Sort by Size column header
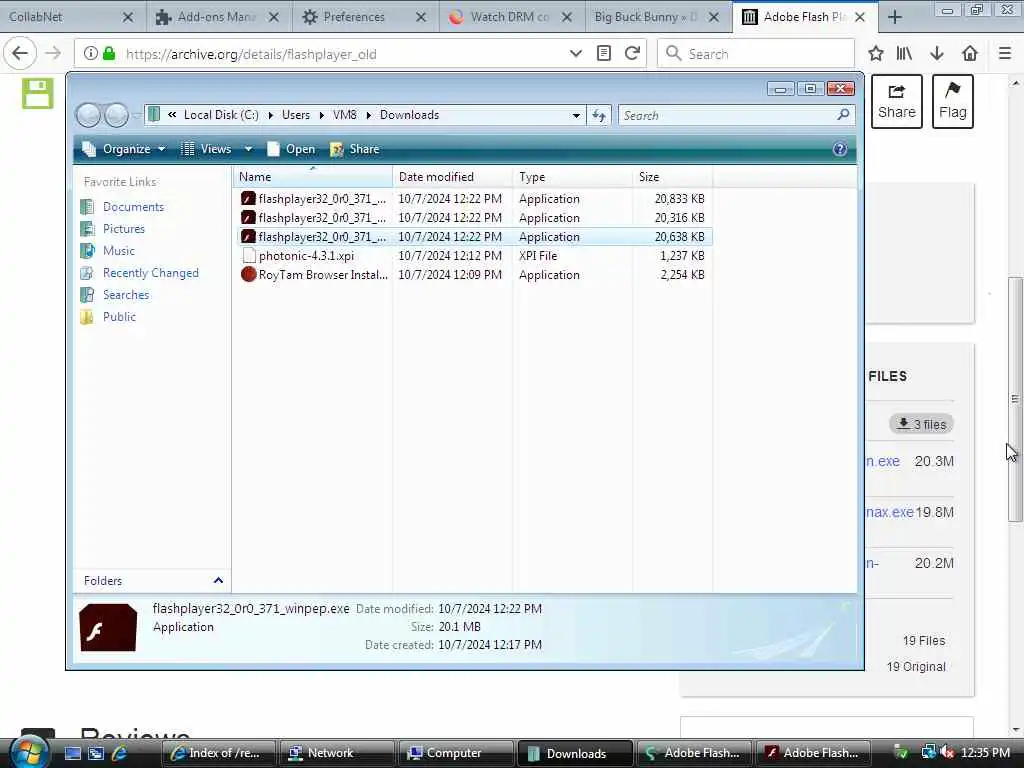 pyautogui.click(x=673, y=177)
